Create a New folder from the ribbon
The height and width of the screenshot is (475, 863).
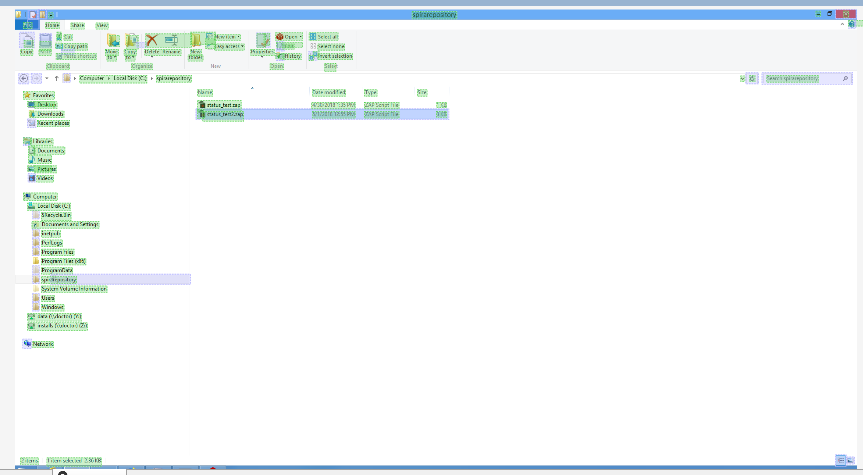point(196,44)
